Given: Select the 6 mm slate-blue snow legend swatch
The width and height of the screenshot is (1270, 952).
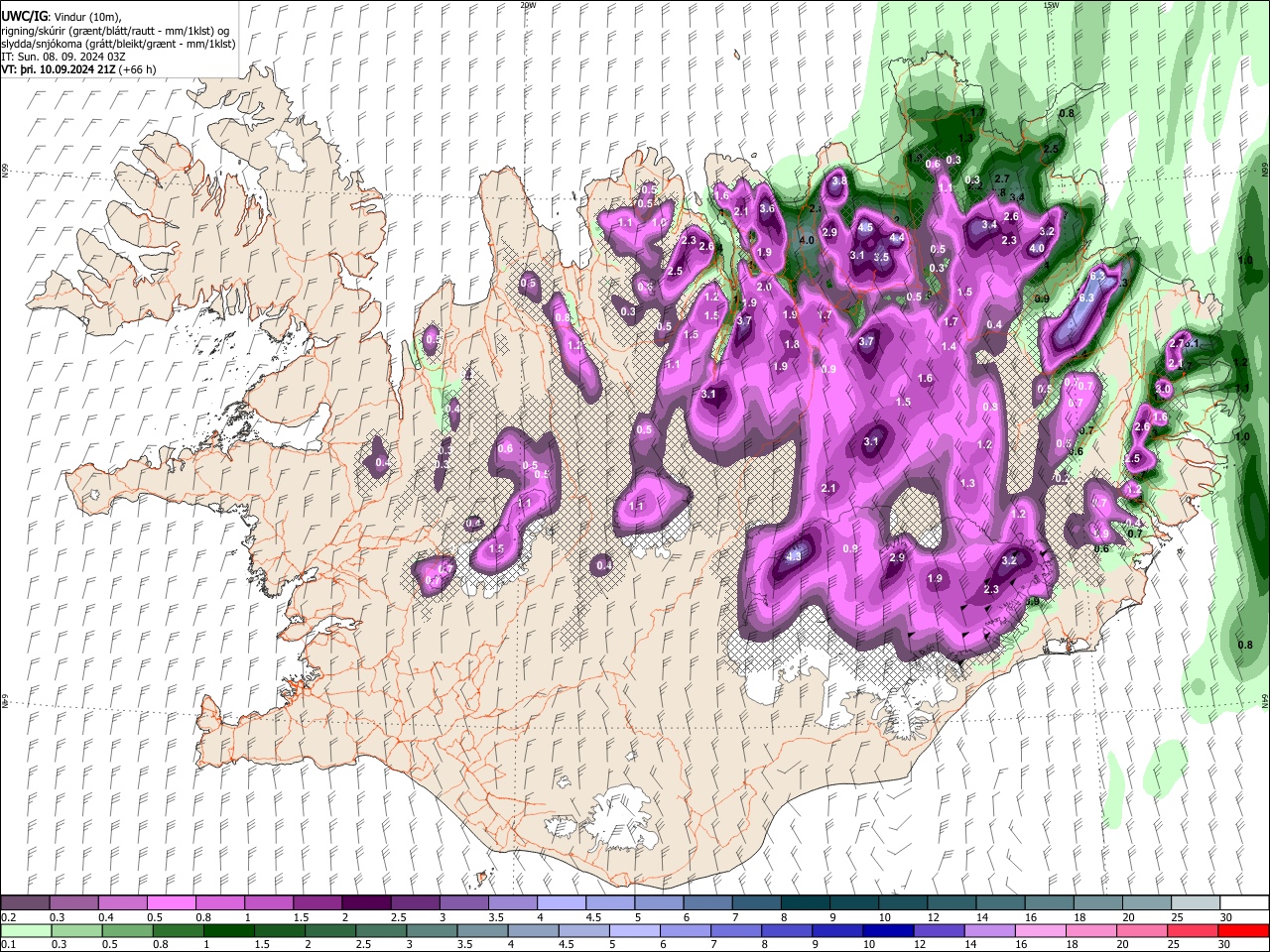Looking at the screenshot, I should (706, 903).
